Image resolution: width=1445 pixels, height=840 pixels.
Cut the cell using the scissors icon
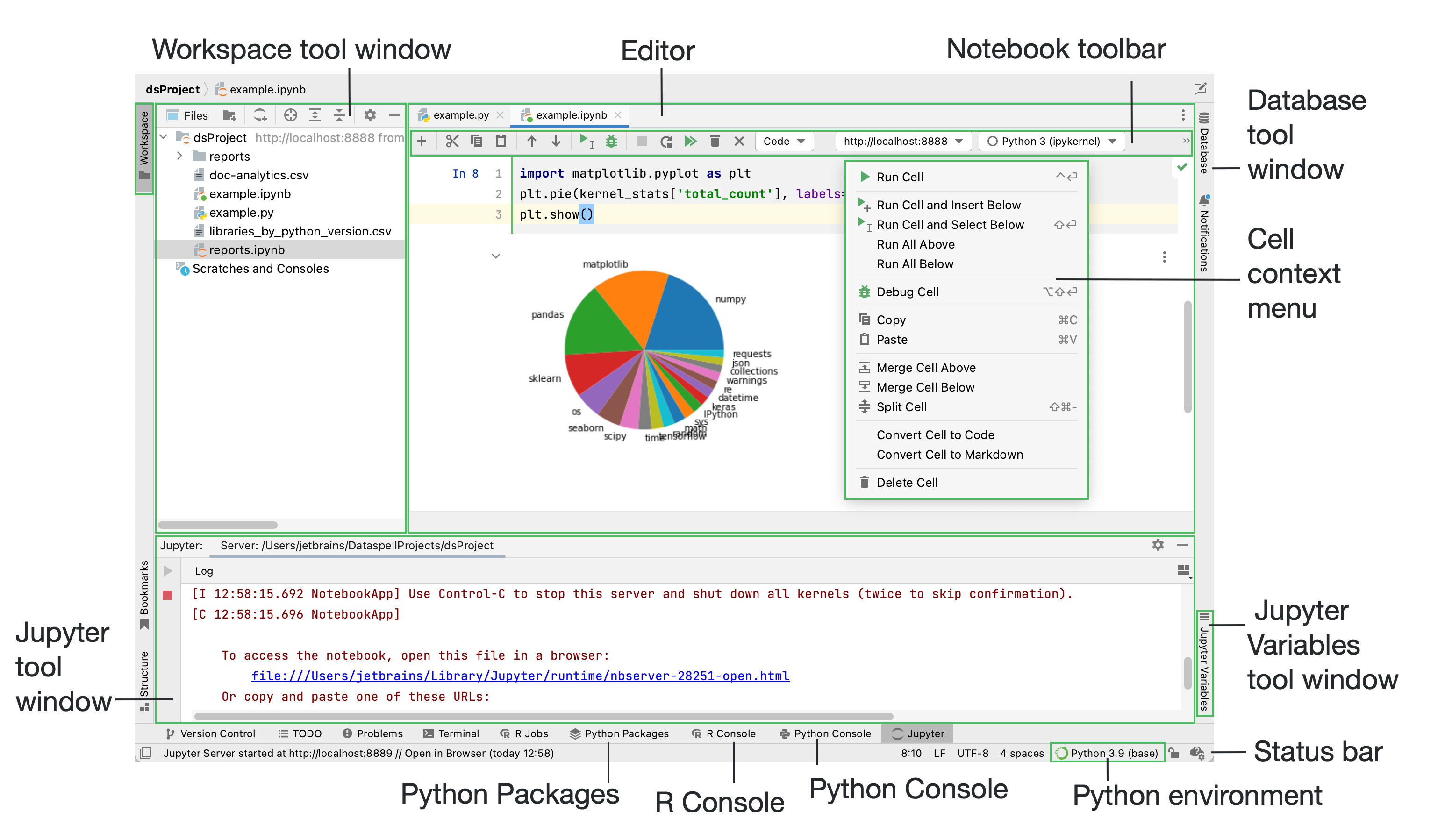(452, 141)
